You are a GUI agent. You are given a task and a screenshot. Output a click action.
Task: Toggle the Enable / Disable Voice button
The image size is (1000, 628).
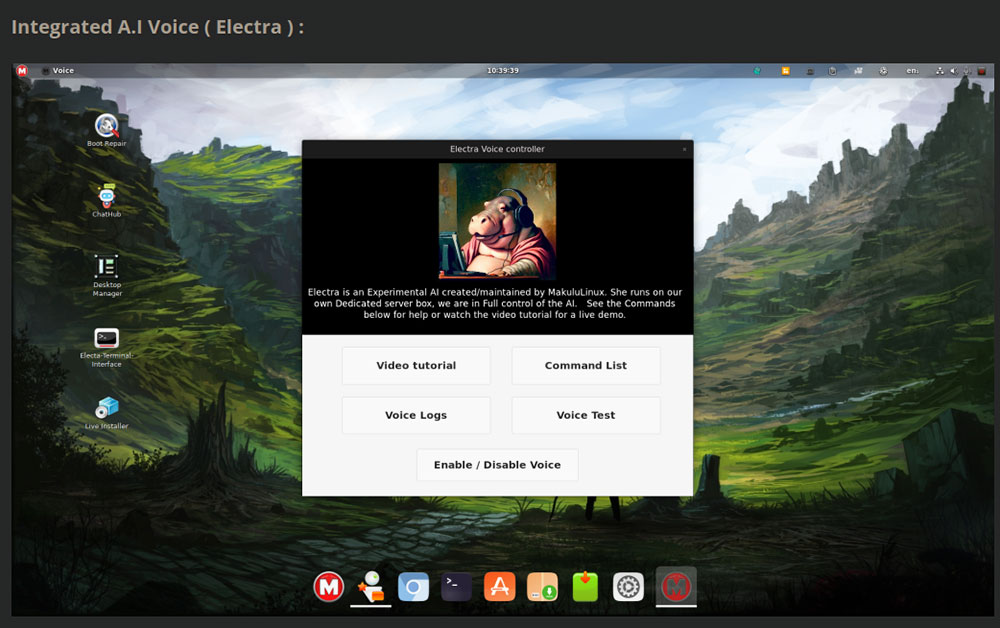tap(497, 465)
